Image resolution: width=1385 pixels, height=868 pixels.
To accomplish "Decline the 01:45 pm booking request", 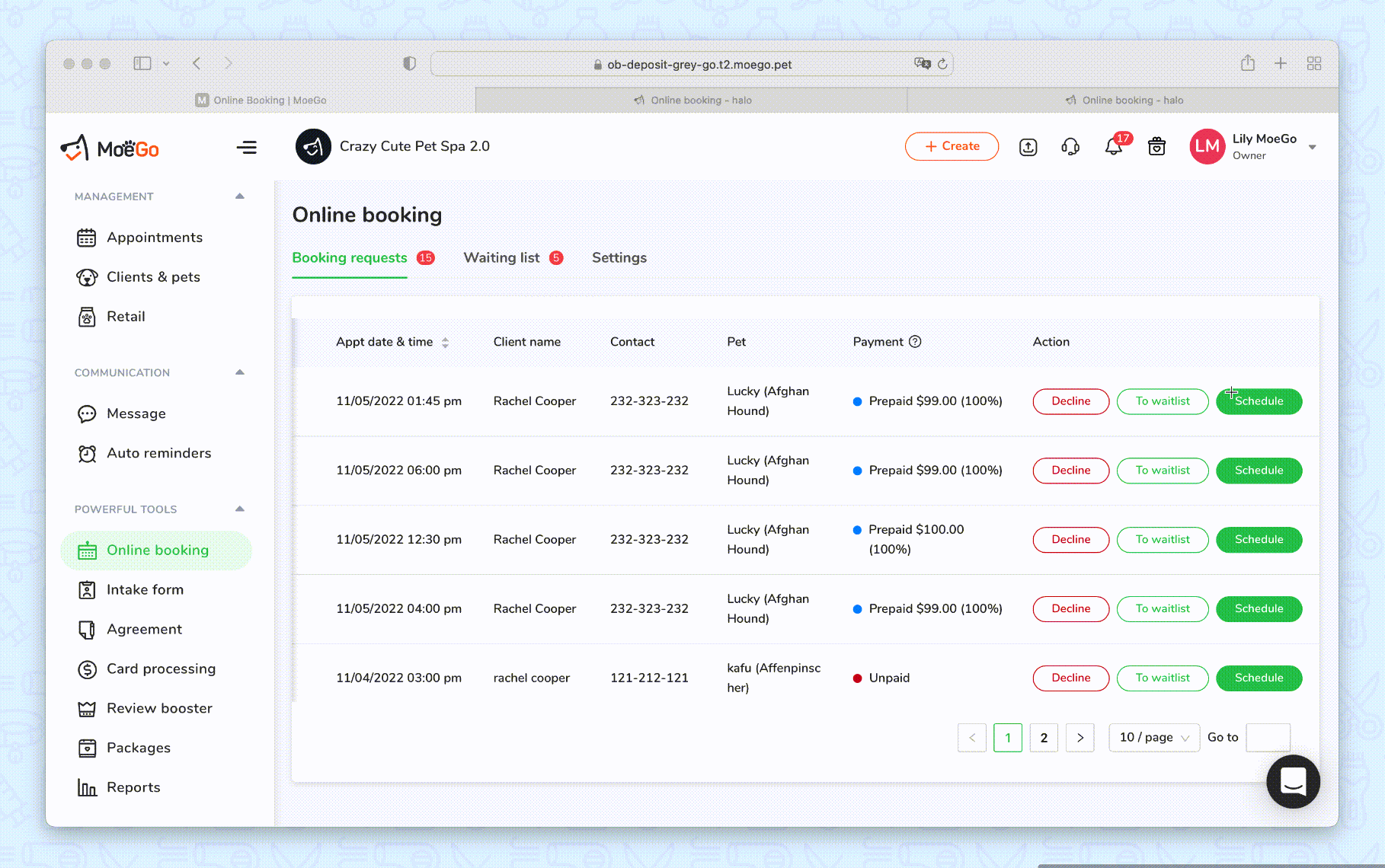I will [x=1070, y=401].
